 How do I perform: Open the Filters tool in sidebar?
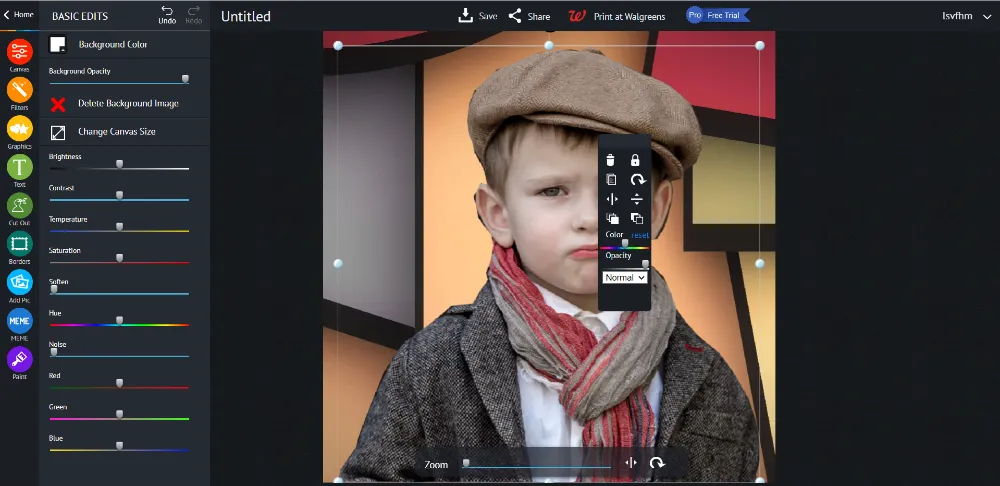(x=19, y=91)
